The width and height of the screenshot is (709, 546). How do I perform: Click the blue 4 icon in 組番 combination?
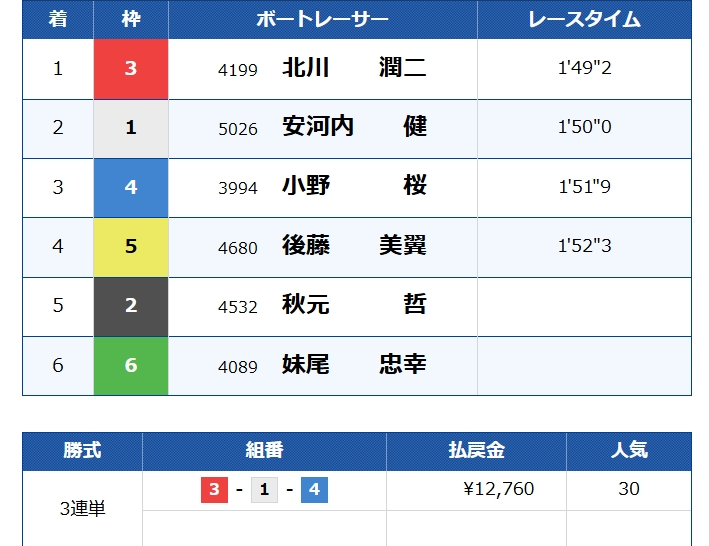click(x=314, y=490)
